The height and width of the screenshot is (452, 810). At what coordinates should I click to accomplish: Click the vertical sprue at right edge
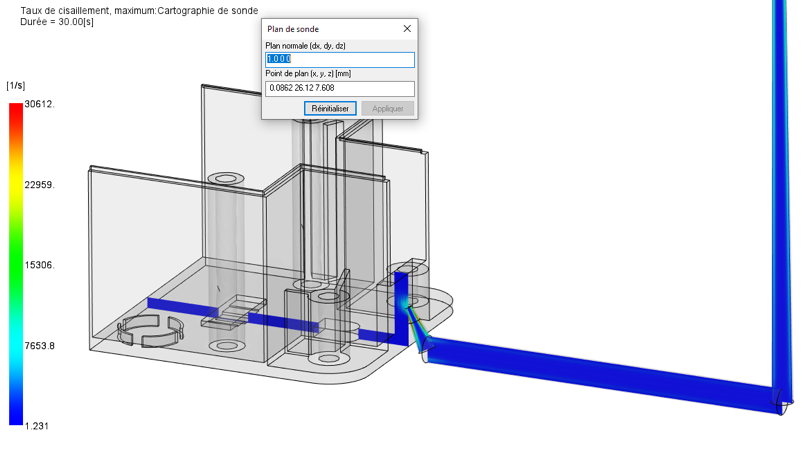[780, 200]
